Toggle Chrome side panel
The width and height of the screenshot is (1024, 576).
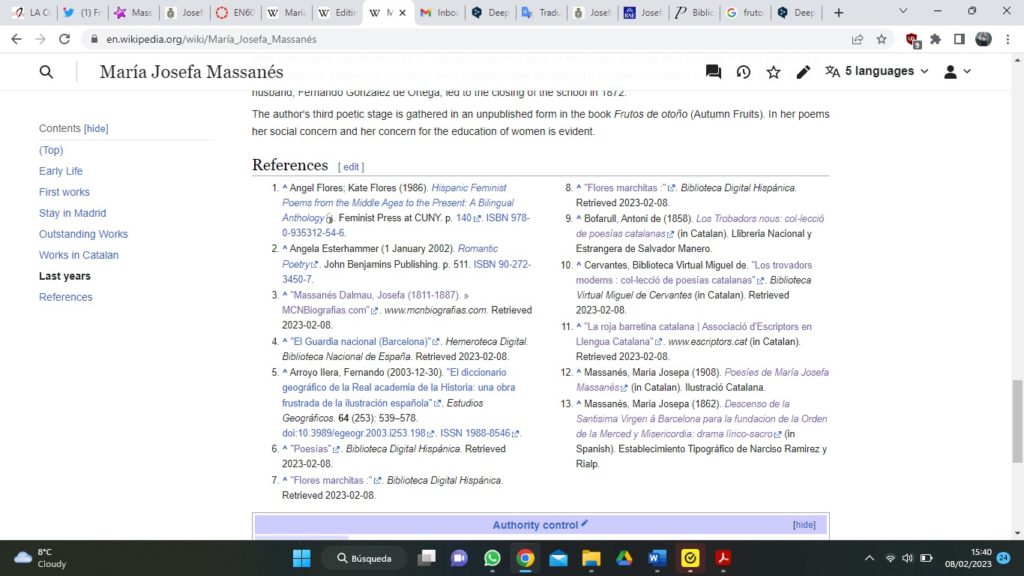[959, 39]
